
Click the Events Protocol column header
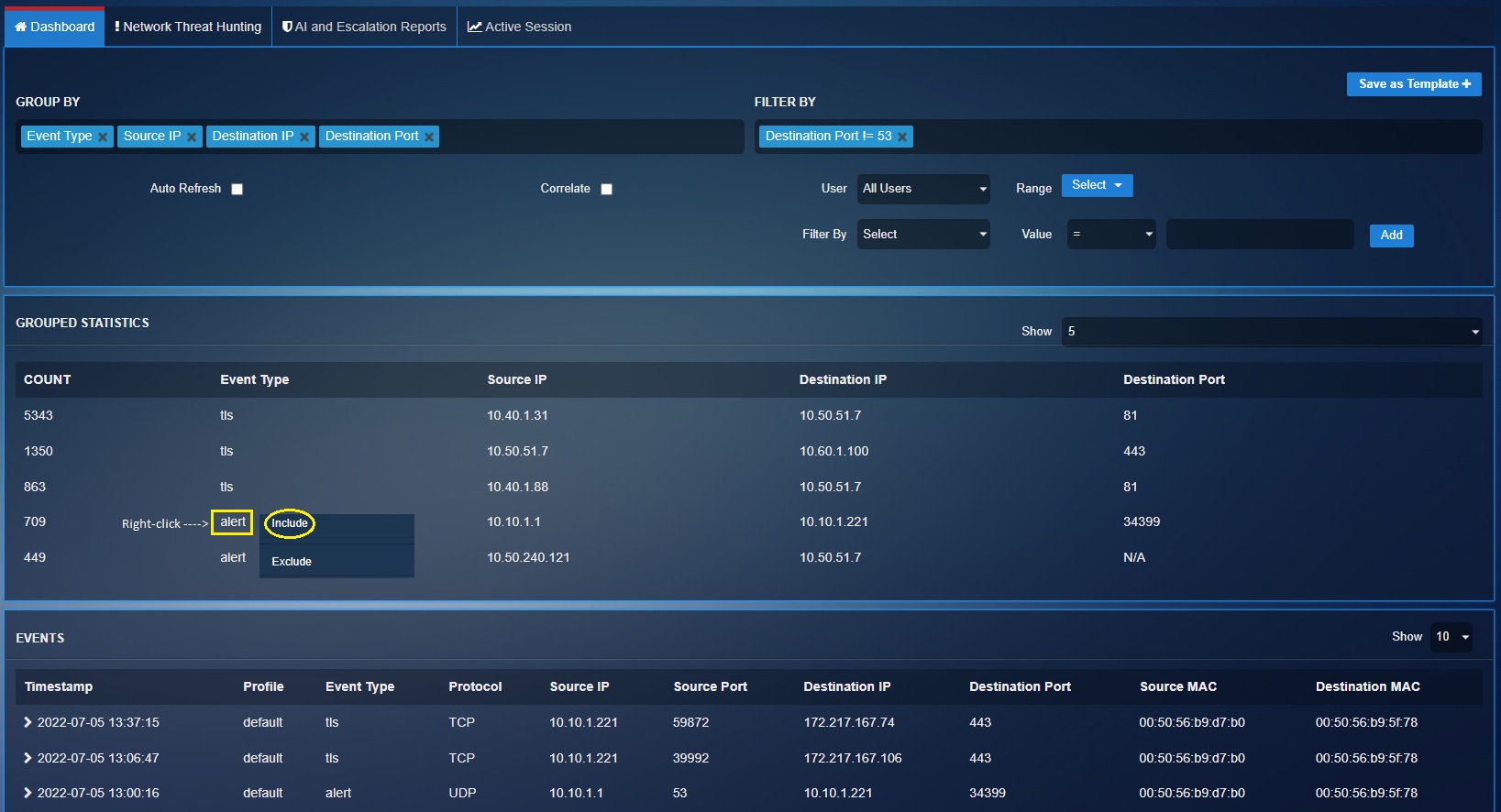coord(475,686)
